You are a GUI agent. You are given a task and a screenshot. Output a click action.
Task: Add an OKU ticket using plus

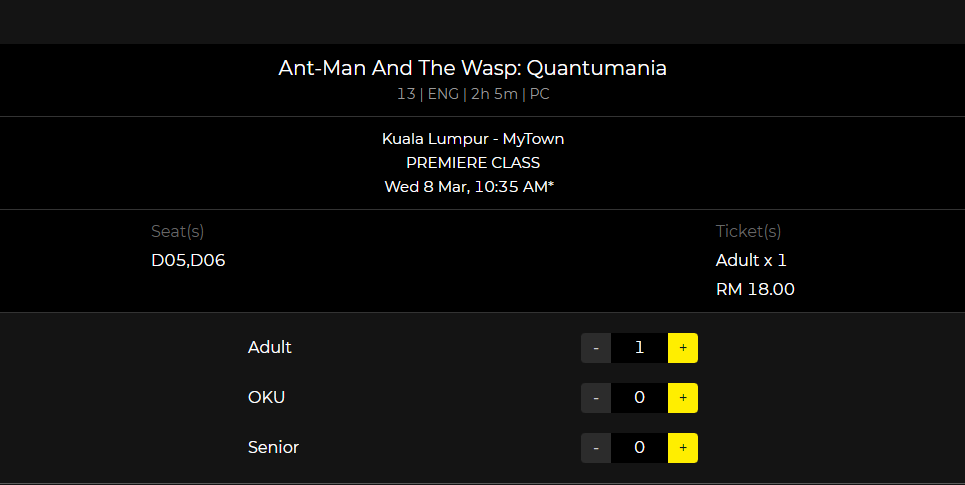click(x=683, y=398)
